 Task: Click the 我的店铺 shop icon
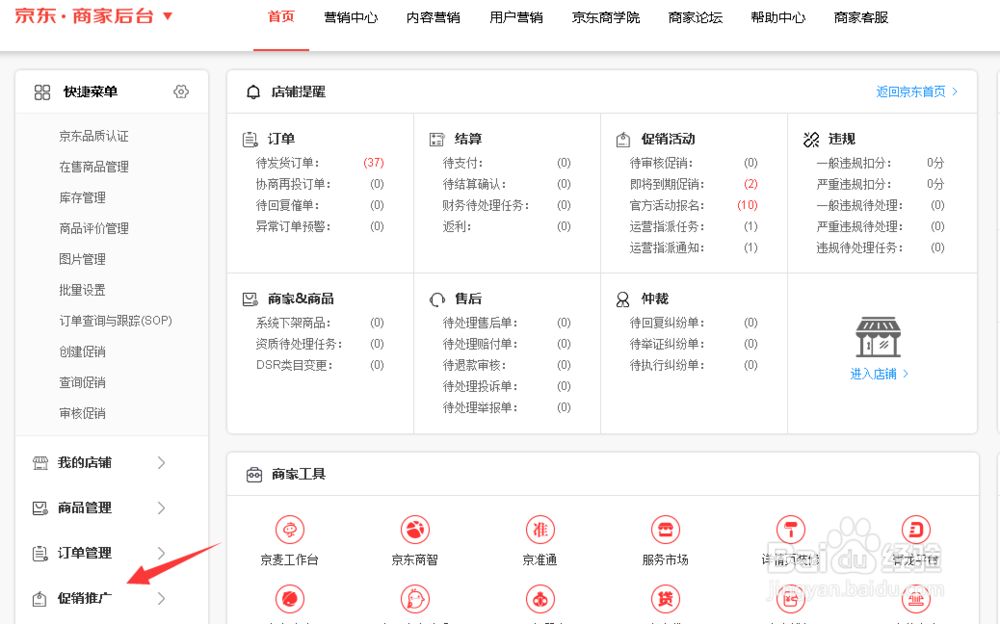coord(40,463)
